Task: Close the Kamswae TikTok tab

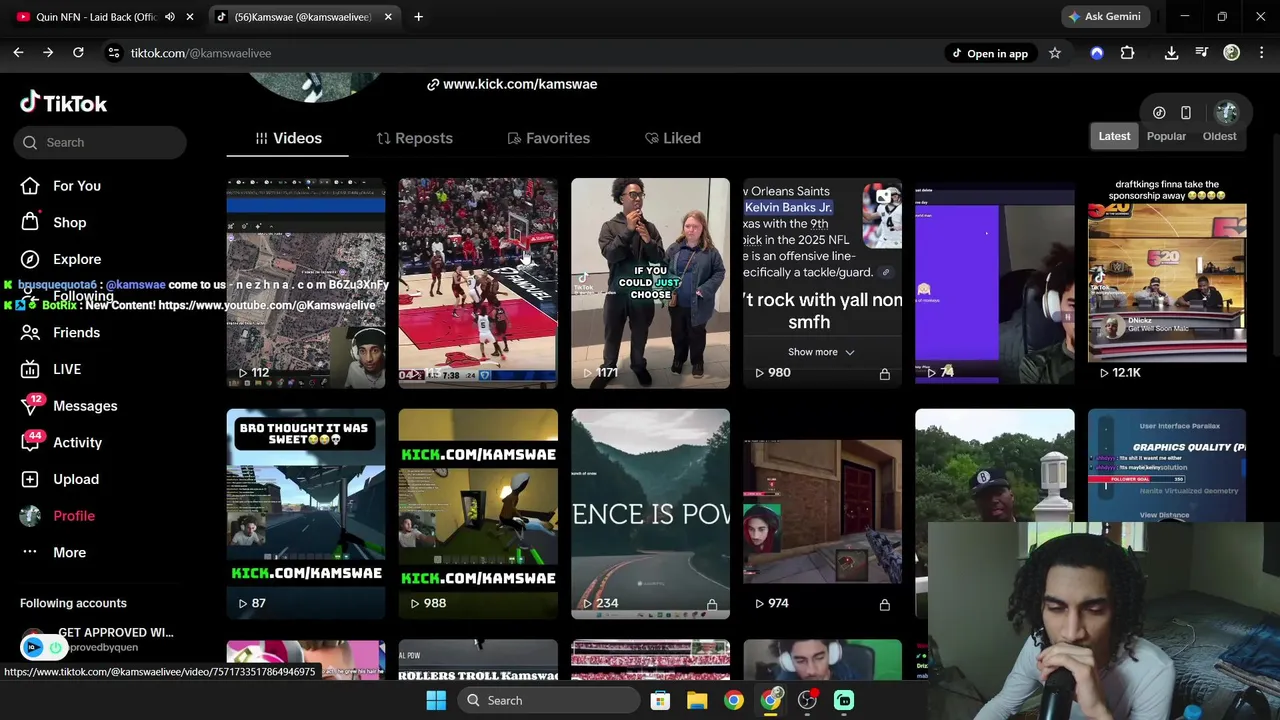Action: tap(388, 17)
